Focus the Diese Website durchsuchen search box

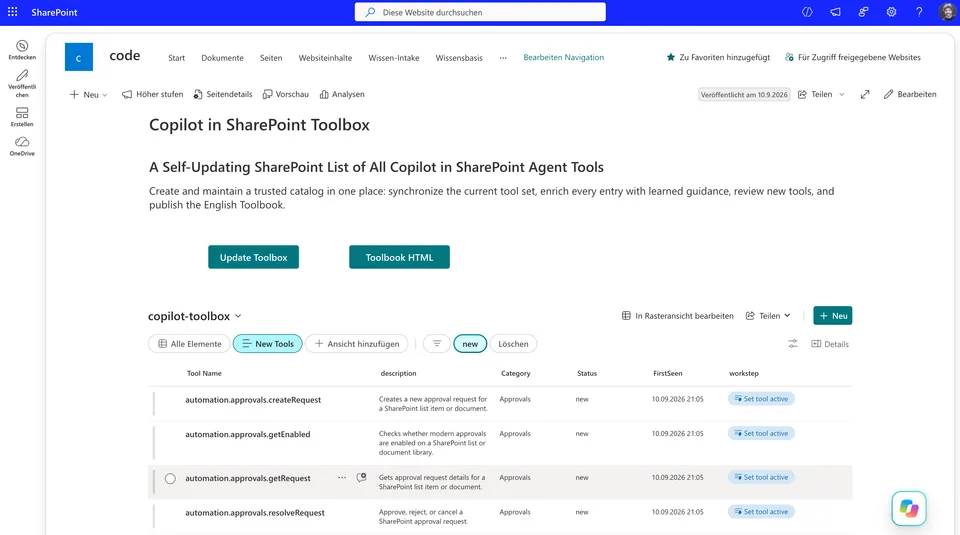click(480, 12)
